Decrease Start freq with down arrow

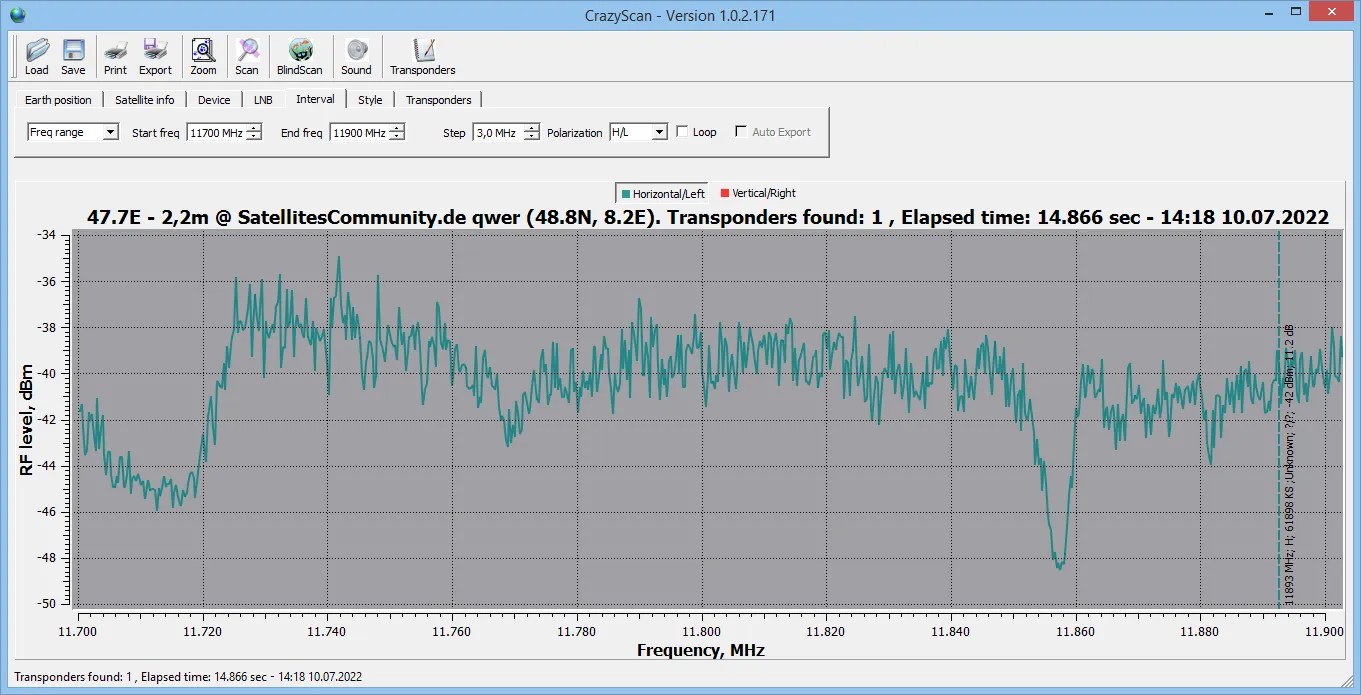254,137
